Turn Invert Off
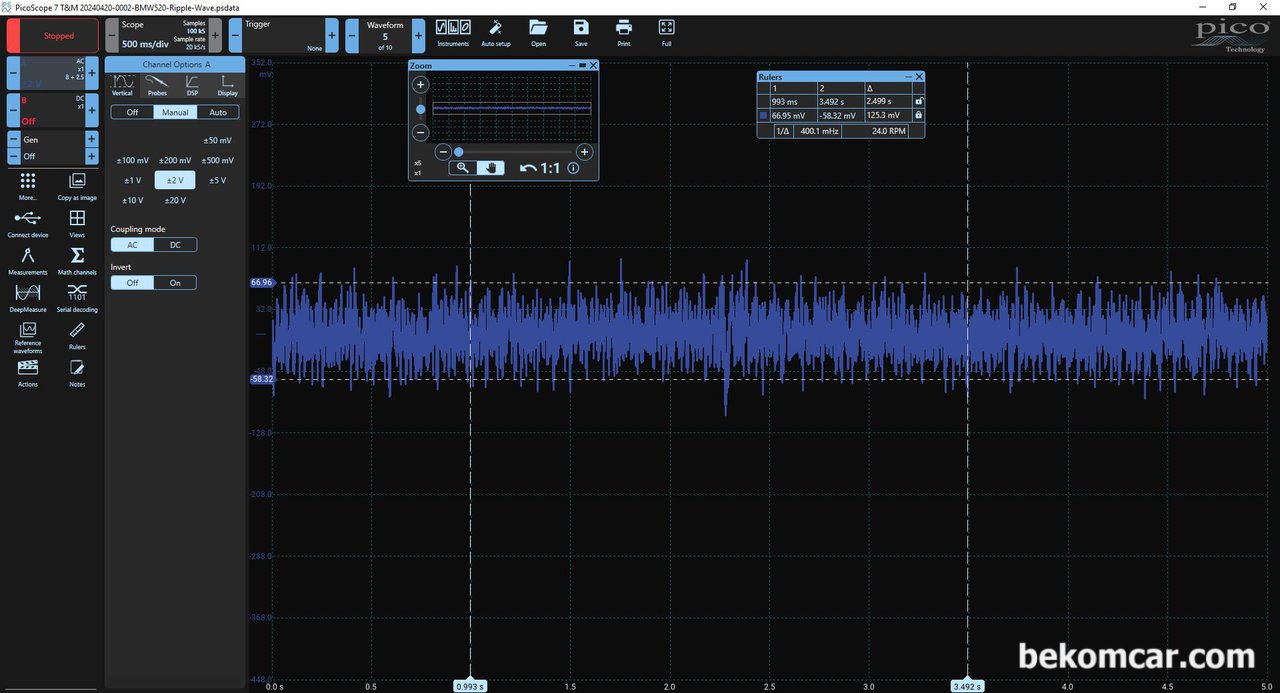 click(132, 283)
